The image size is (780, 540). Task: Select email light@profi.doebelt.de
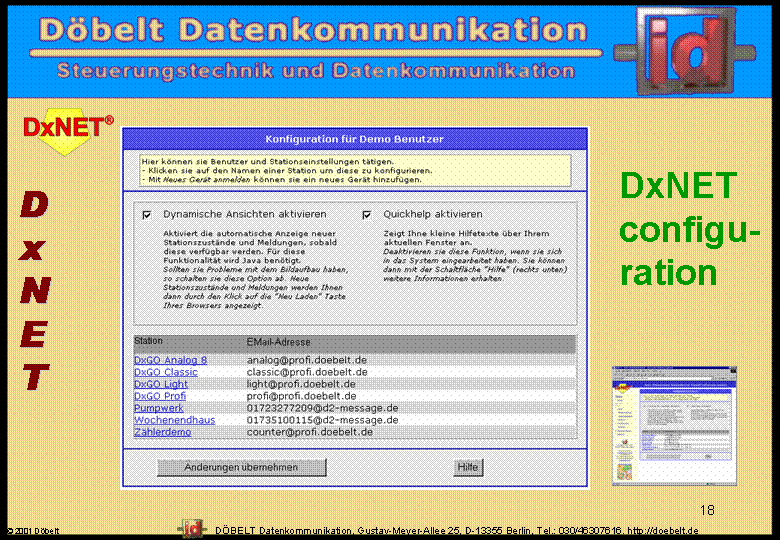click(x=301, y=384)
